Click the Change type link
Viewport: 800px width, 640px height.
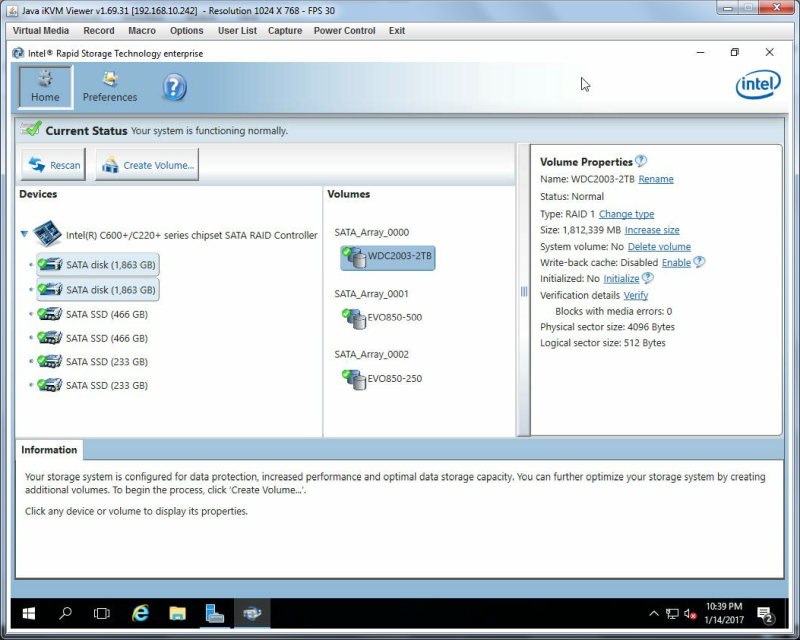point(626,214)
